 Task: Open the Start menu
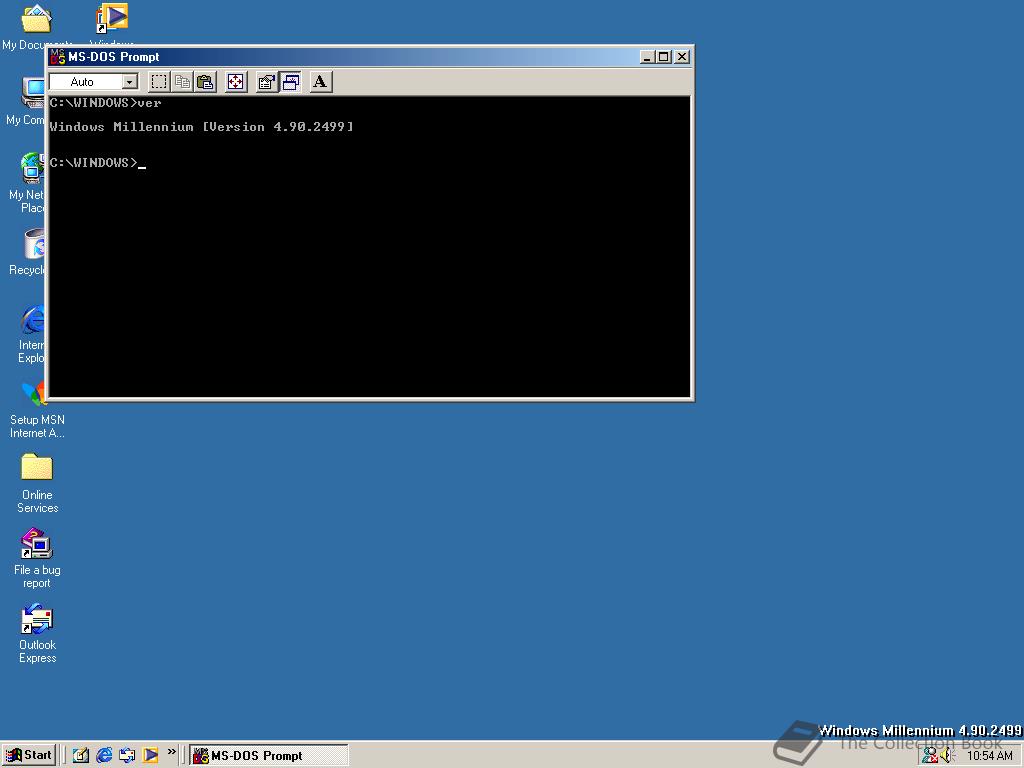(29, 755)
